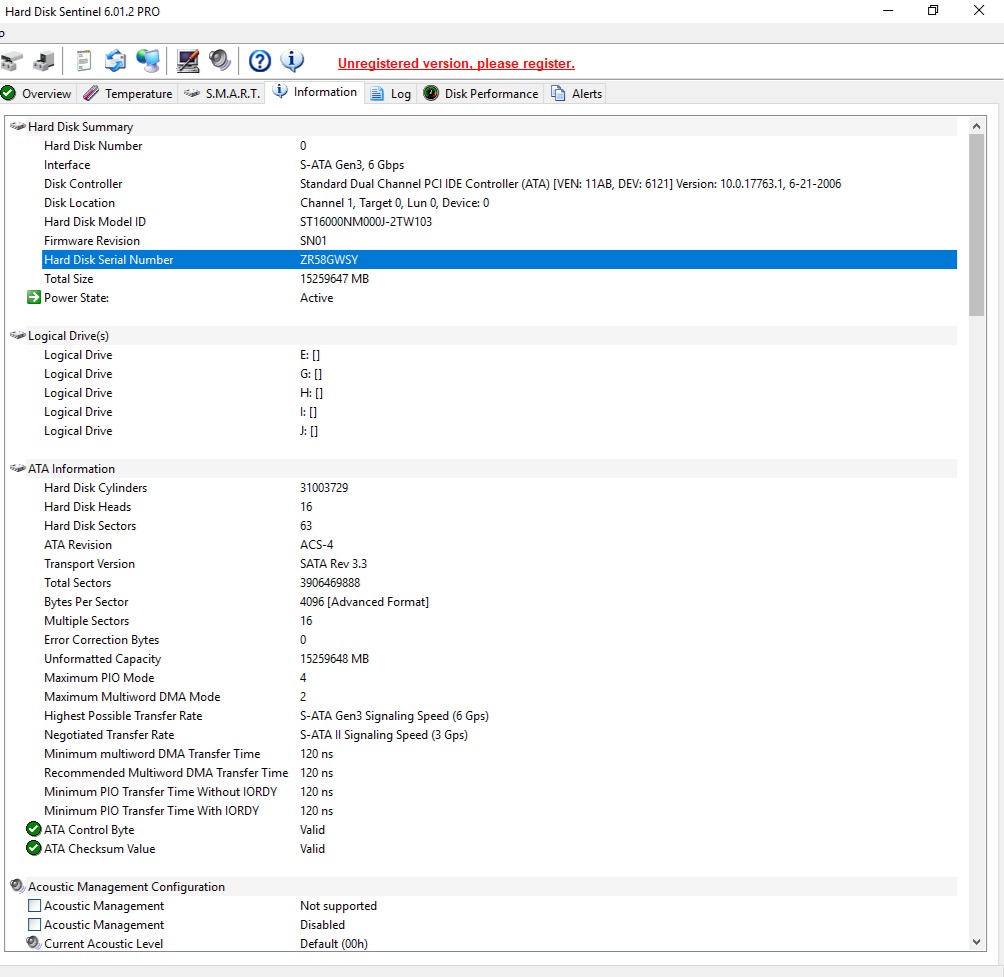Select Minimum multiword DMA Transfer Time row
The height and width of the screenshot is (977, 1004).
pos(499,754)
